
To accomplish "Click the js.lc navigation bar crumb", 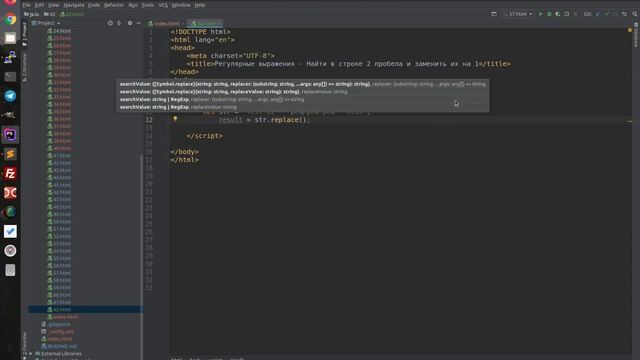I will pos(31,14).
